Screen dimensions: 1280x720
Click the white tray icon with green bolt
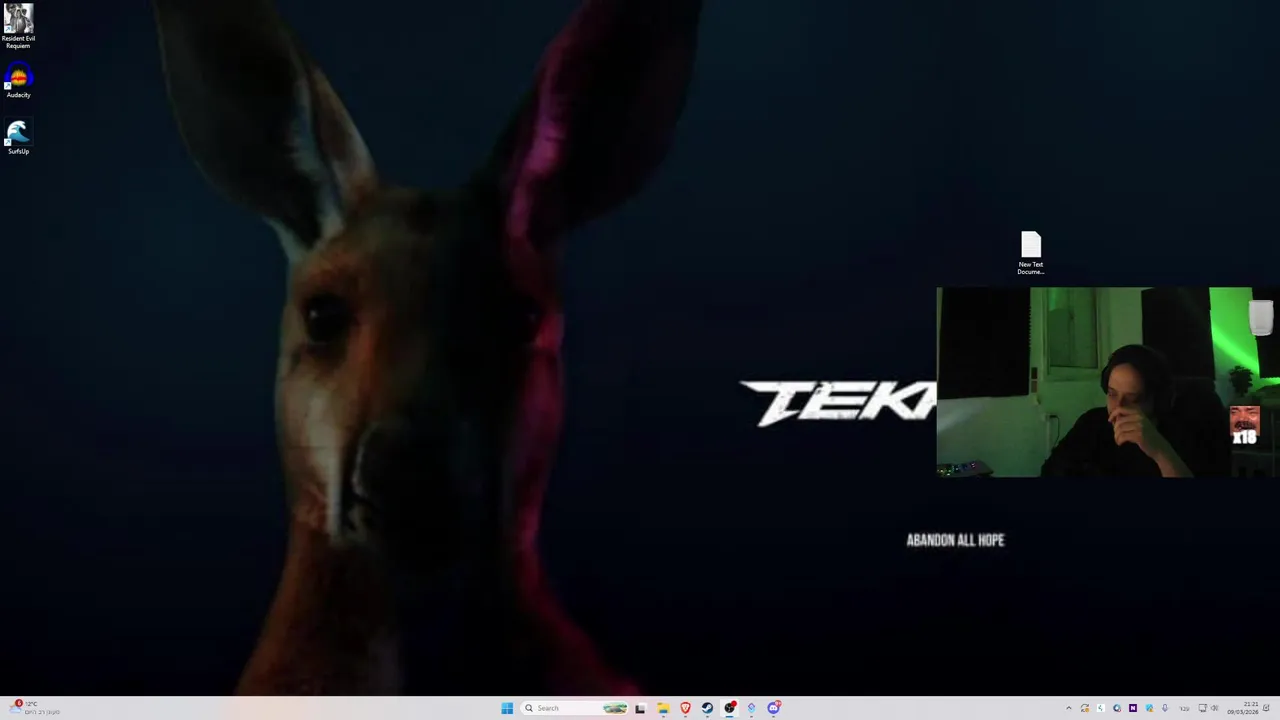tap(1101, 708)
